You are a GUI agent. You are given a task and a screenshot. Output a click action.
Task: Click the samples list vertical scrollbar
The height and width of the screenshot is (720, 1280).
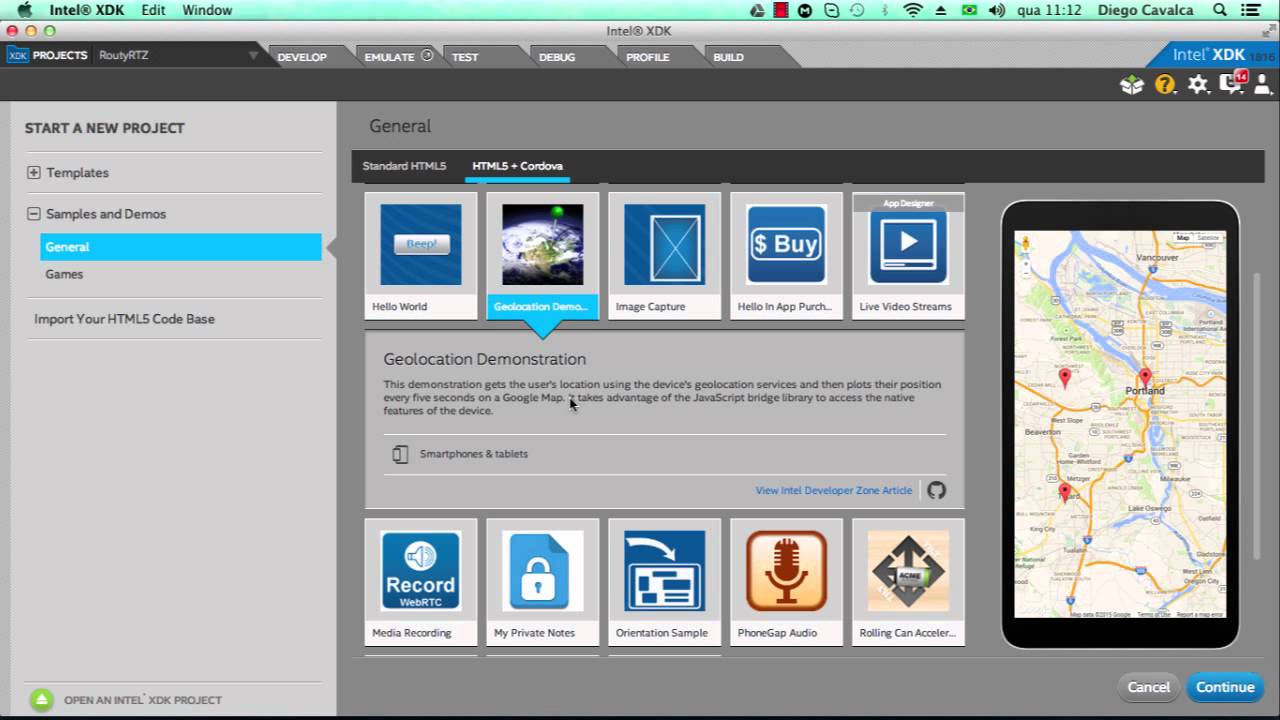point(1258,415)
